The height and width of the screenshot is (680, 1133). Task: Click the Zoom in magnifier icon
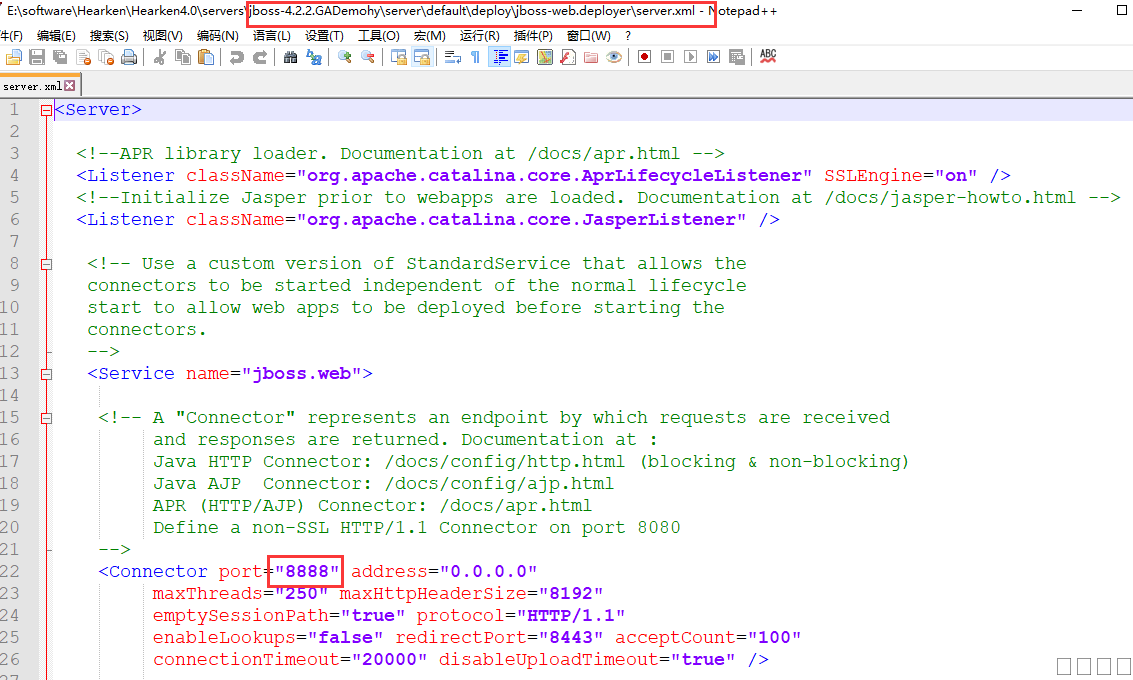coord(344,58)
